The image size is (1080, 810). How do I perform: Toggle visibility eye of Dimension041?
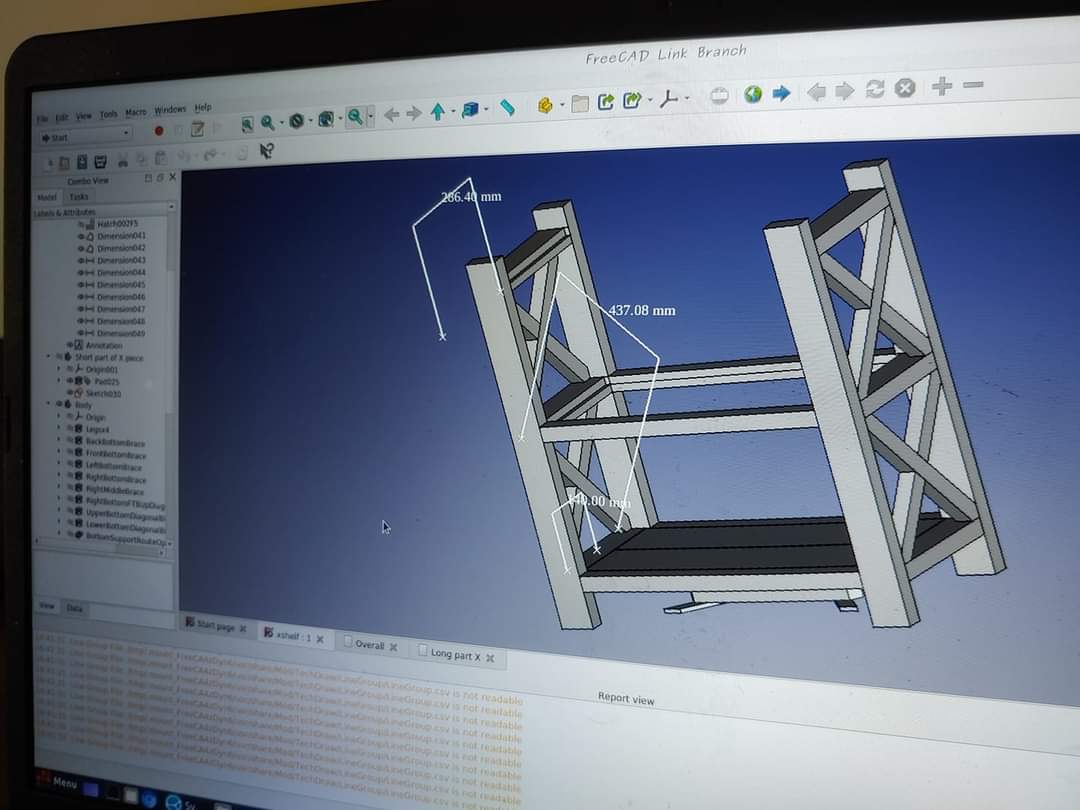pyautogui.click(x=82, y=236)
